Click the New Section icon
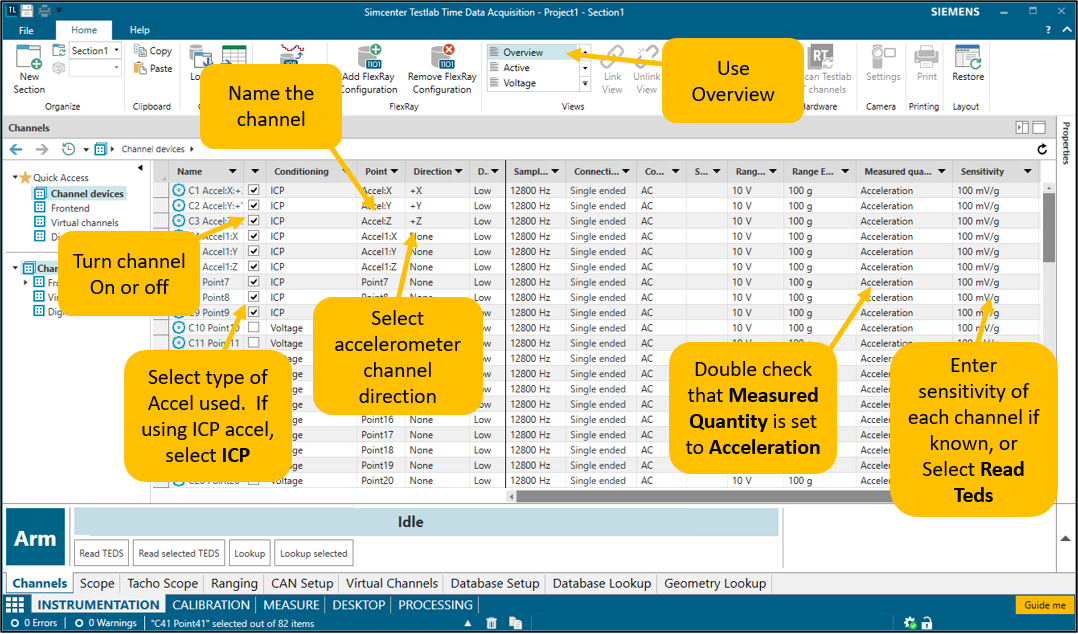This screenshot has width=1078, height=634. click(x=29, y=58)
